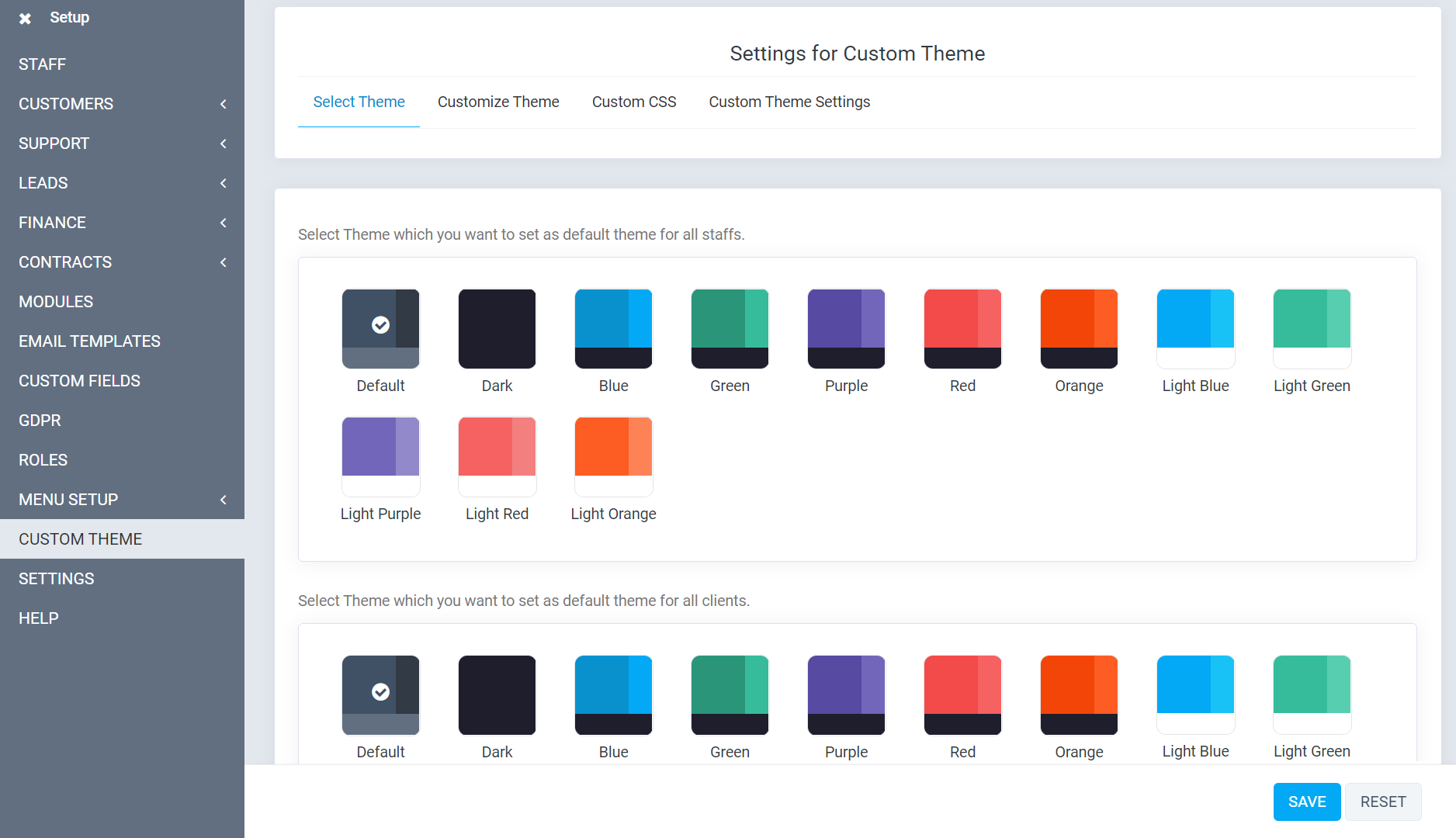Open the Custom CSS tab

634,102
